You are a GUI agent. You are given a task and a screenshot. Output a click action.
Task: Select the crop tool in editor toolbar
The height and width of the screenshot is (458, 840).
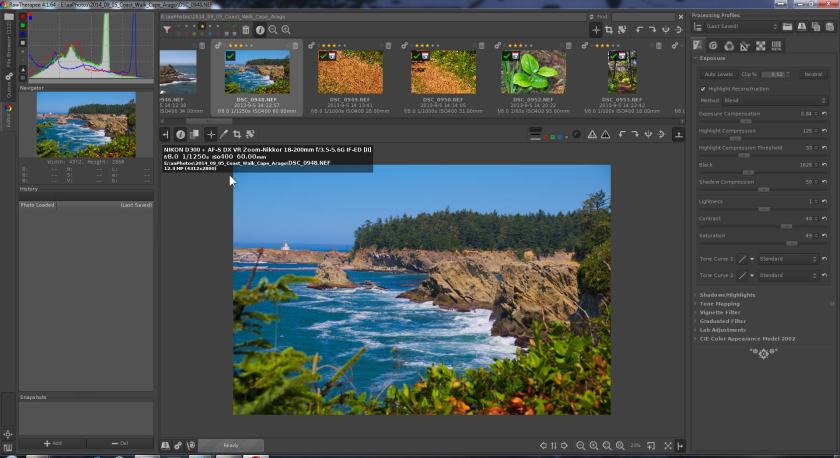(x=237, y=134)
